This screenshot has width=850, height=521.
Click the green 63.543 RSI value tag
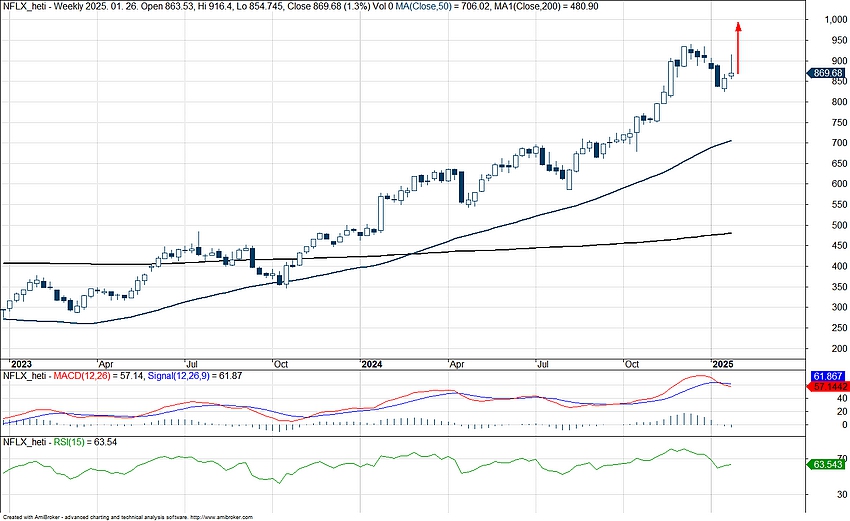pyautogui.click(x=826, y=465)
